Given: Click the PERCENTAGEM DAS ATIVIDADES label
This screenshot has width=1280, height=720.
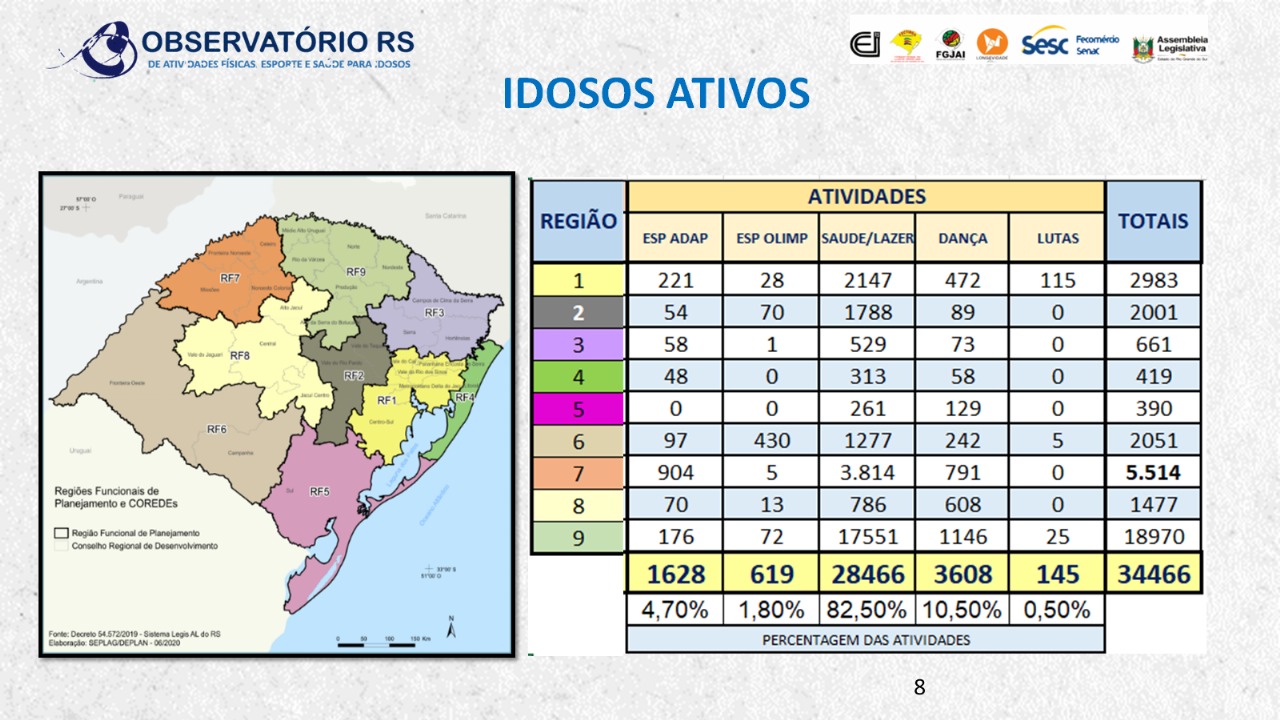Looking at the screenshot, I should click(x=866, y=639).
